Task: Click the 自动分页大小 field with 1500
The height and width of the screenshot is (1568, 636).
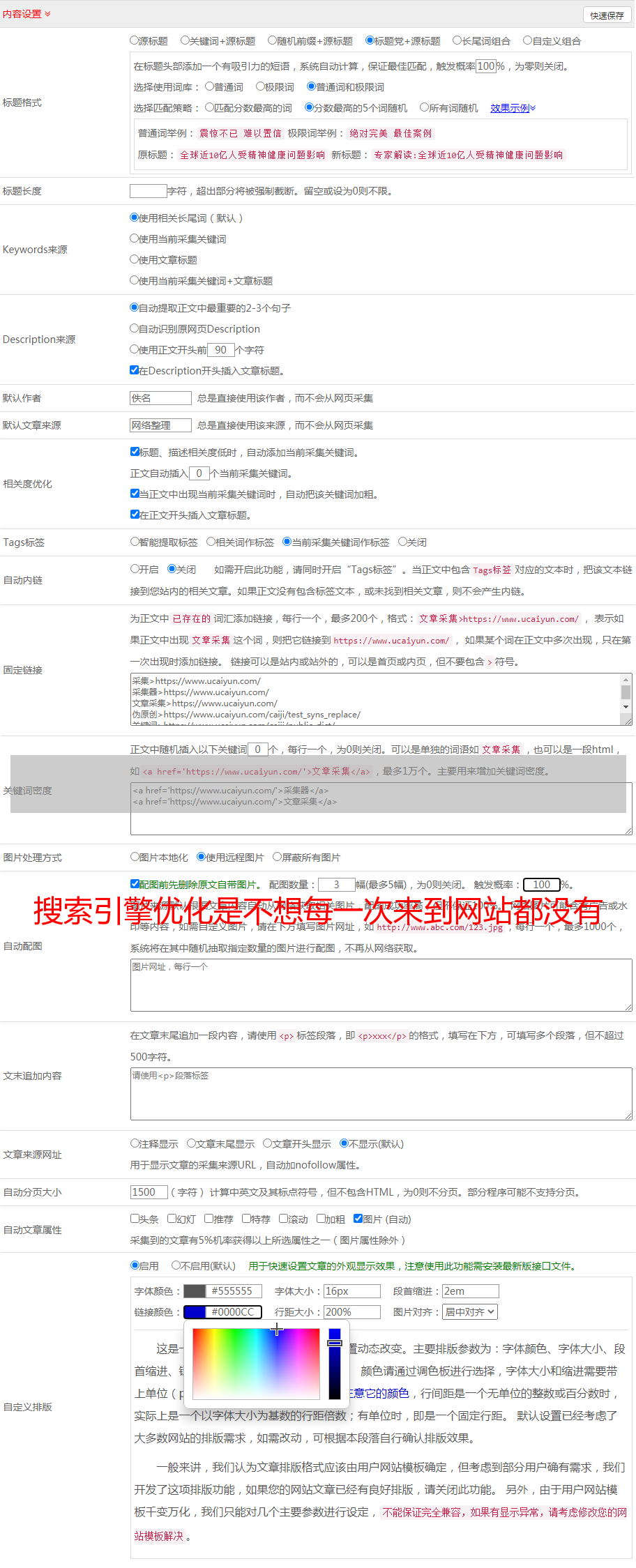Action: tap(149, 1192)
